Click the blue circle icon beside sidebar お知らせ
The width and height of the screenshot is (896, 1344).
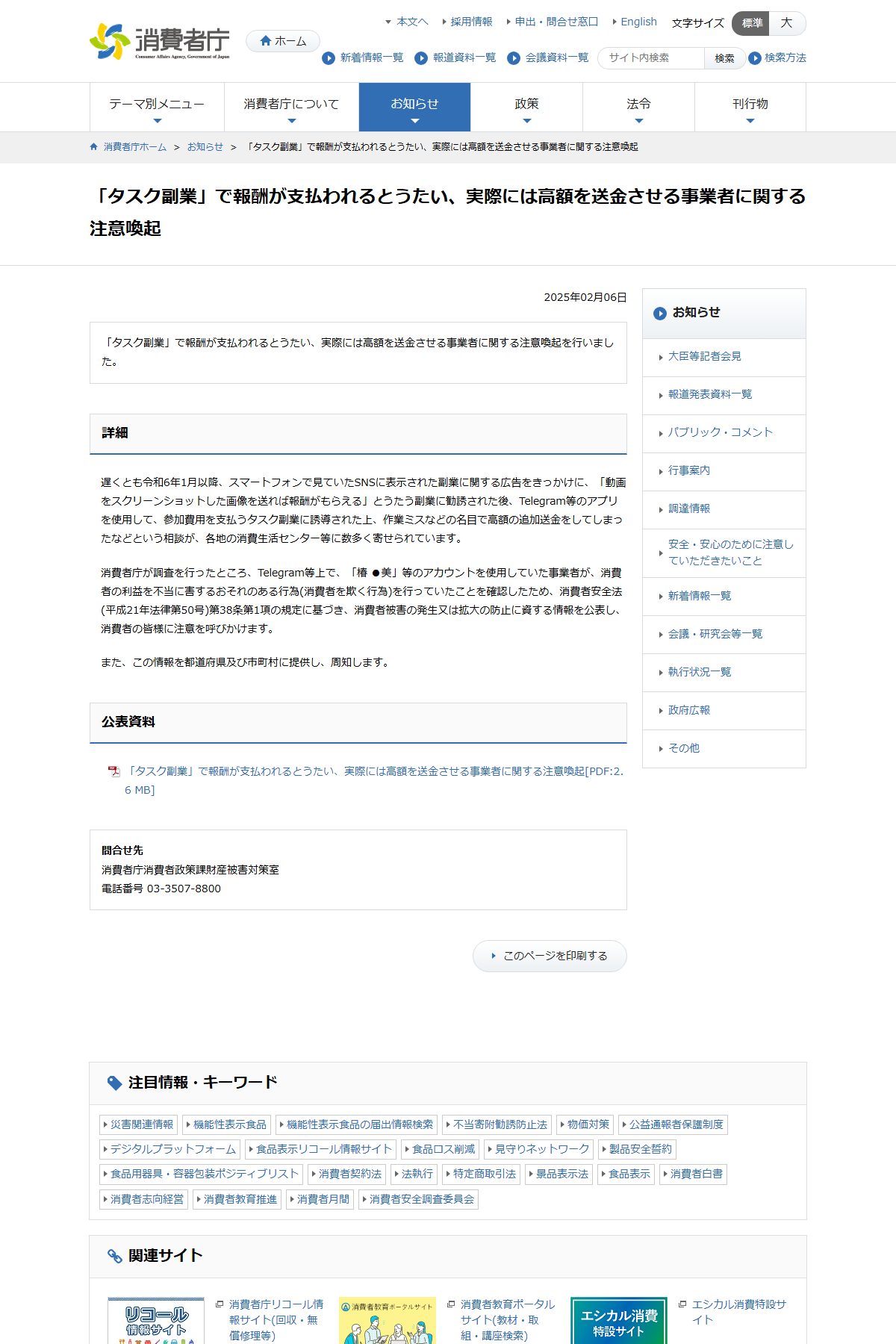pos(660,314)
